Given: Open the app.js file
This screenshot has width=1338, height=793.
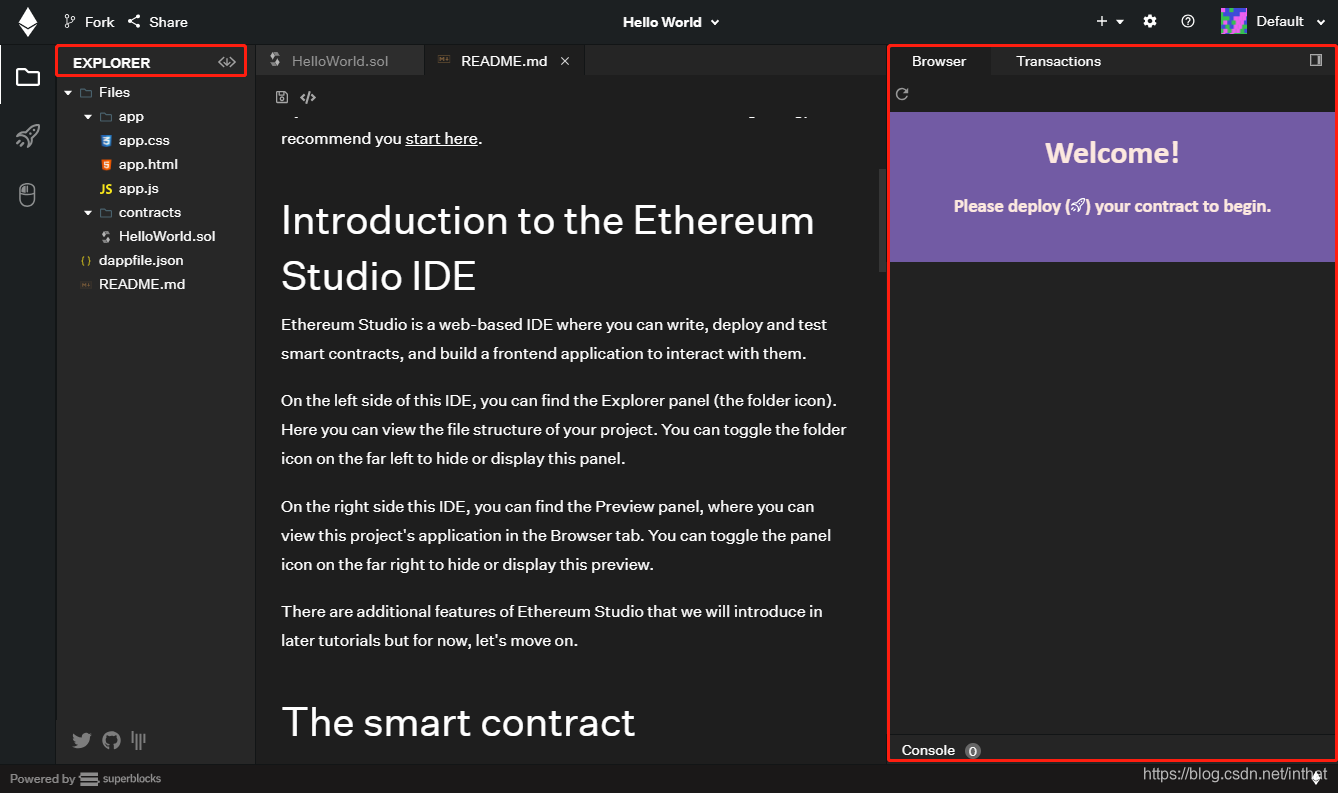Looking at the screenshot, I should (138, 189).
